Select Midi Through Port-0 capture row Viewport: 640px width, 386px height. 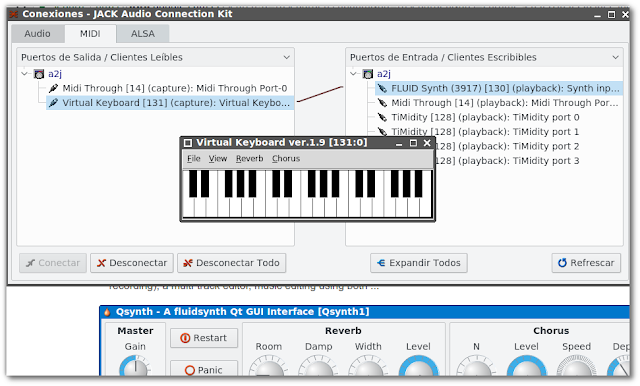coord(169,88)
